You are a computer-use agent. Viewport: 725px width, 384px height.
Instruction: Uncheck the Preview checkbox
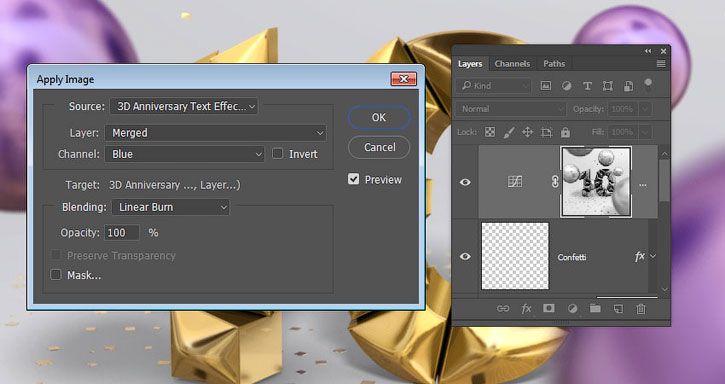[353, 179]
